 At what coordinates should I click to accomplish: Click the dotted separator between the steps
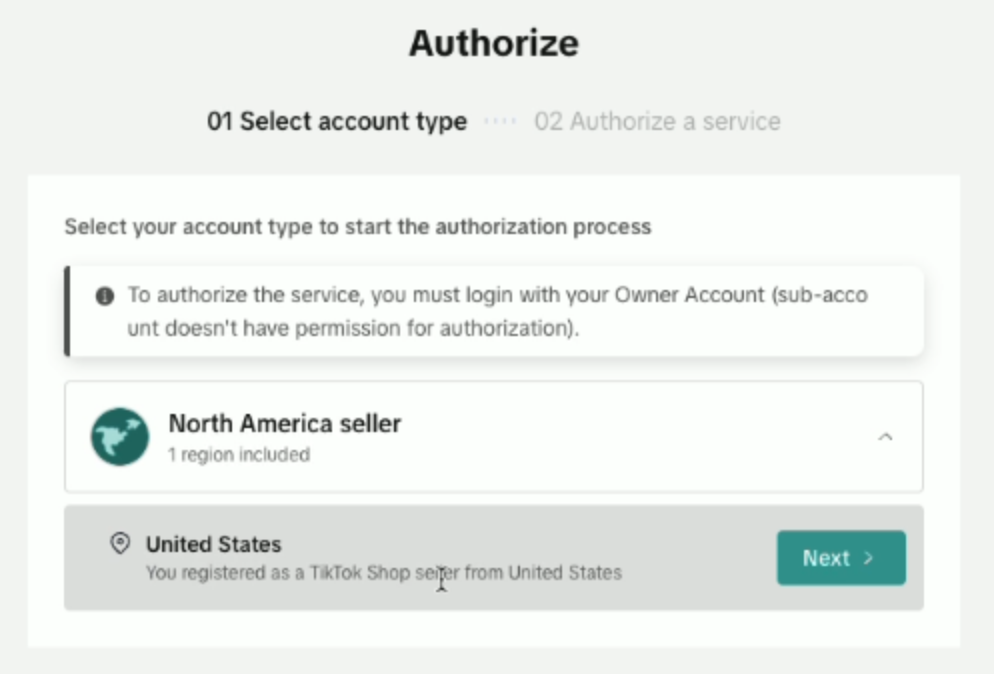(500, 122)
